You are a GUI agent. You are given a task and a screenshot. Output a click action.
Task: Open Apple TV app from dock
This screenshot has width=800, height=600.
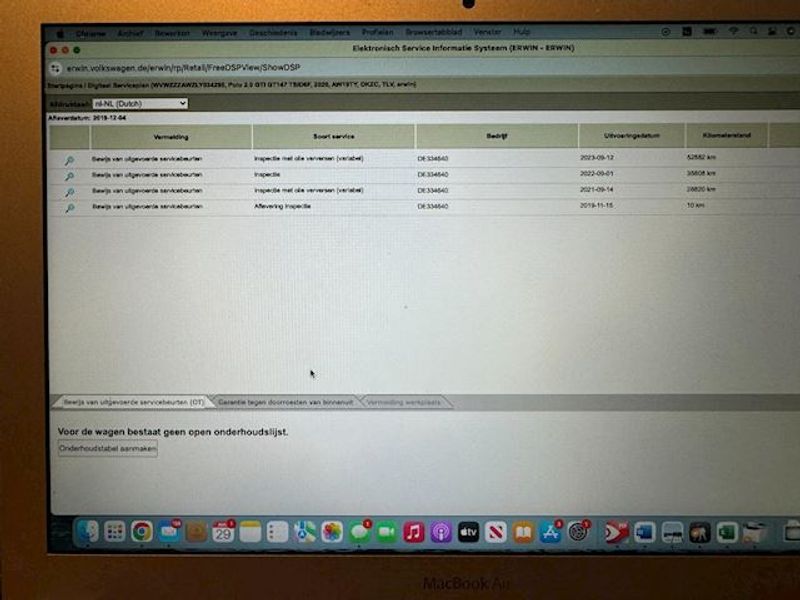pyautogui.click(x=469, y=532)
